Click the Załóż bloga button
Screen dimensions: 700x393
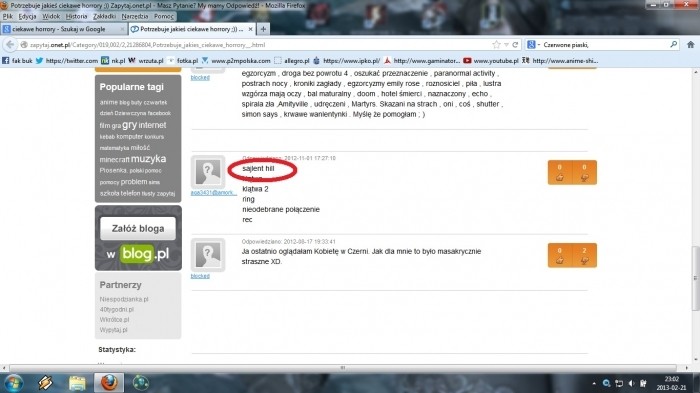pyautogui.click(x=138, y=229)
